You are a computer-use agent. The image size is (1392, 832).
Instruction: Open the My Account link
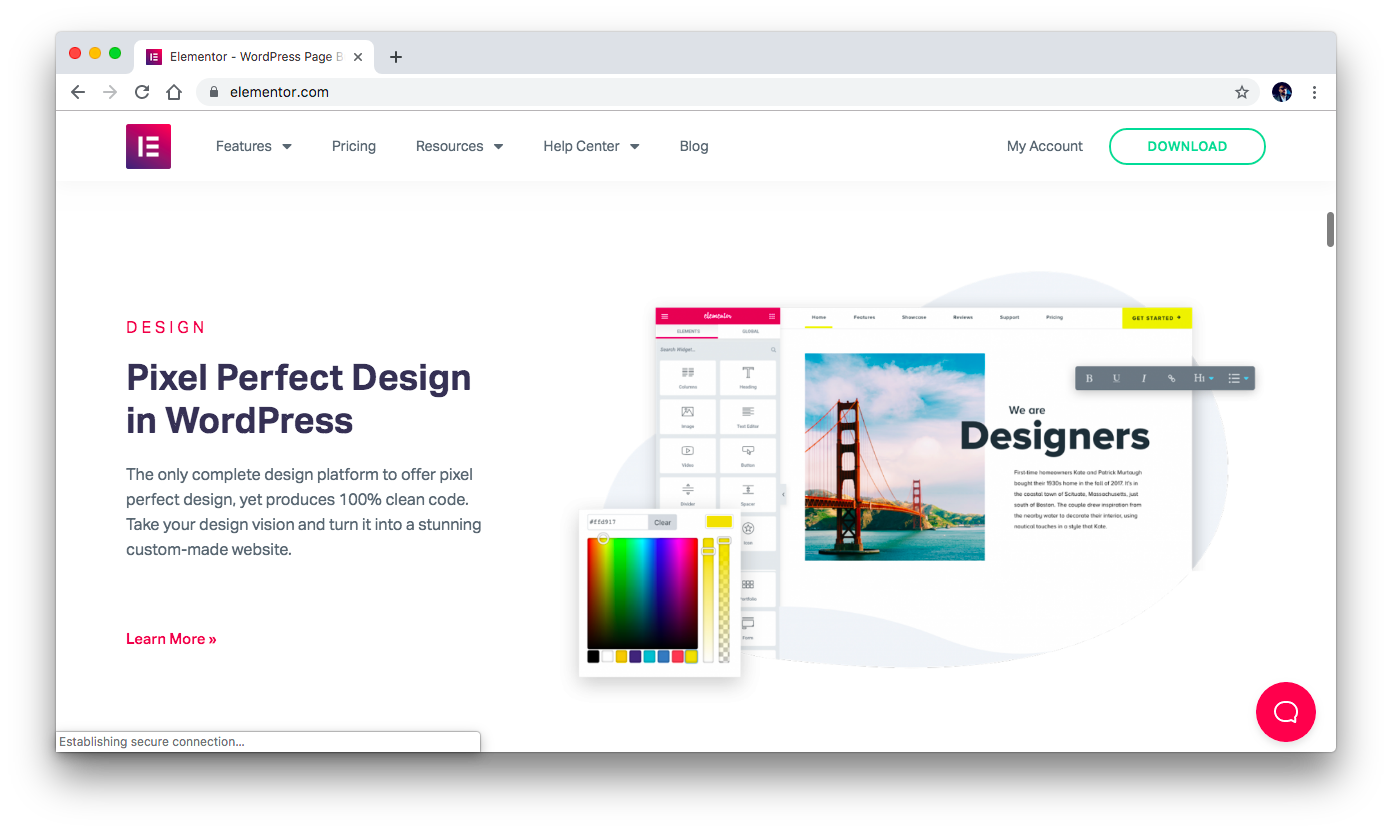tap(1045, 146)
